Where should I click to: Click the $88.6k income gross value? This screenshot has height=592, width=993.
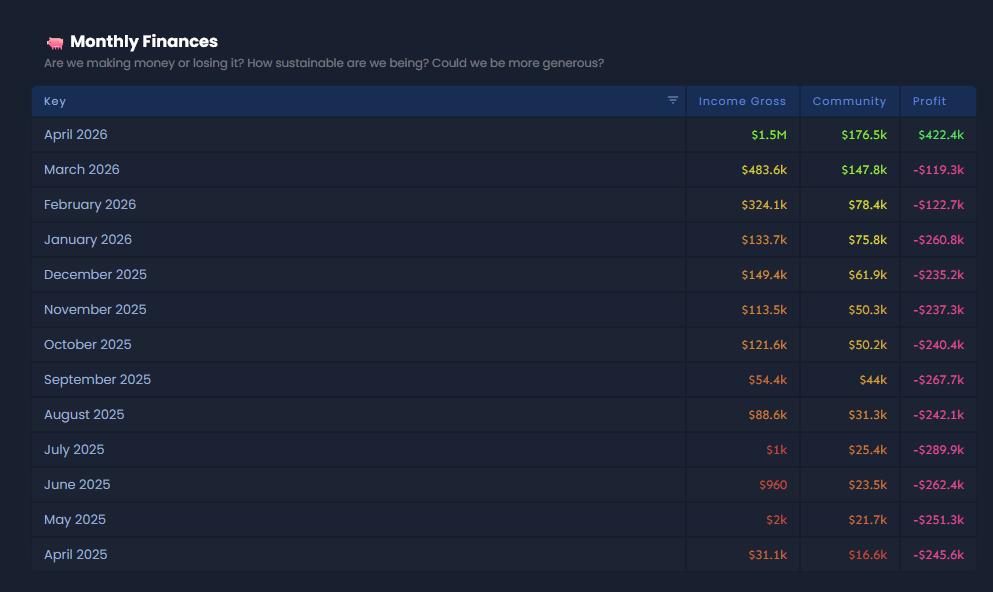coord(768,415)
